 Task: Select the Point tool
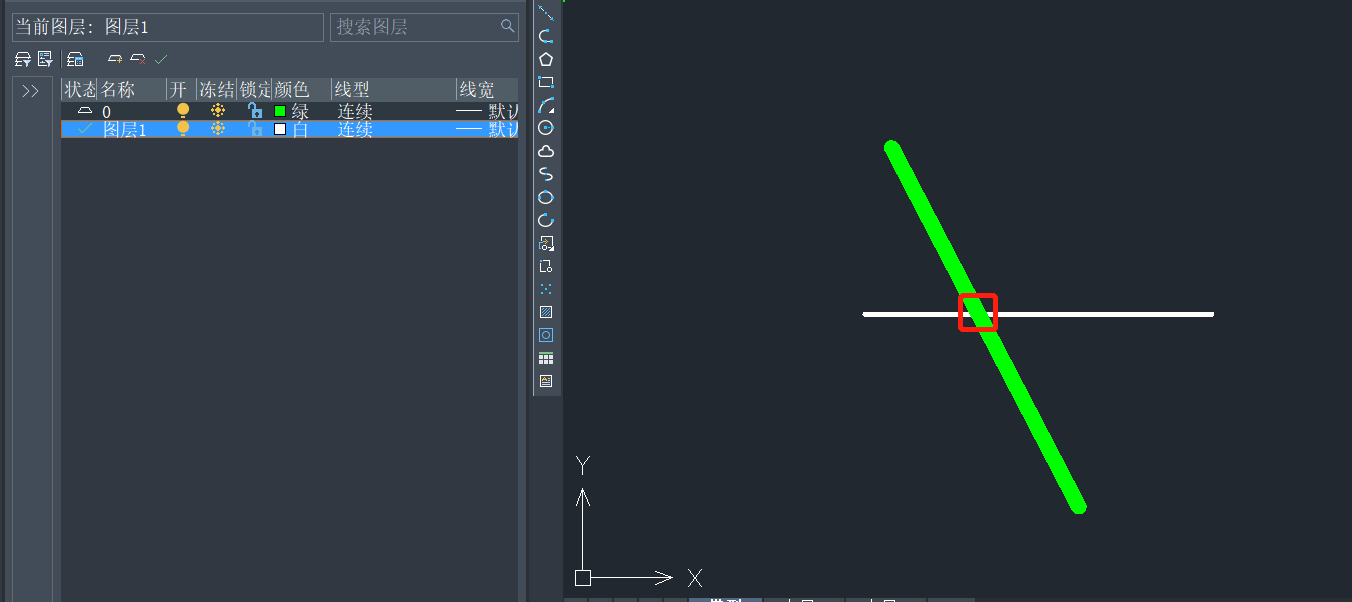tap(546, 289)
